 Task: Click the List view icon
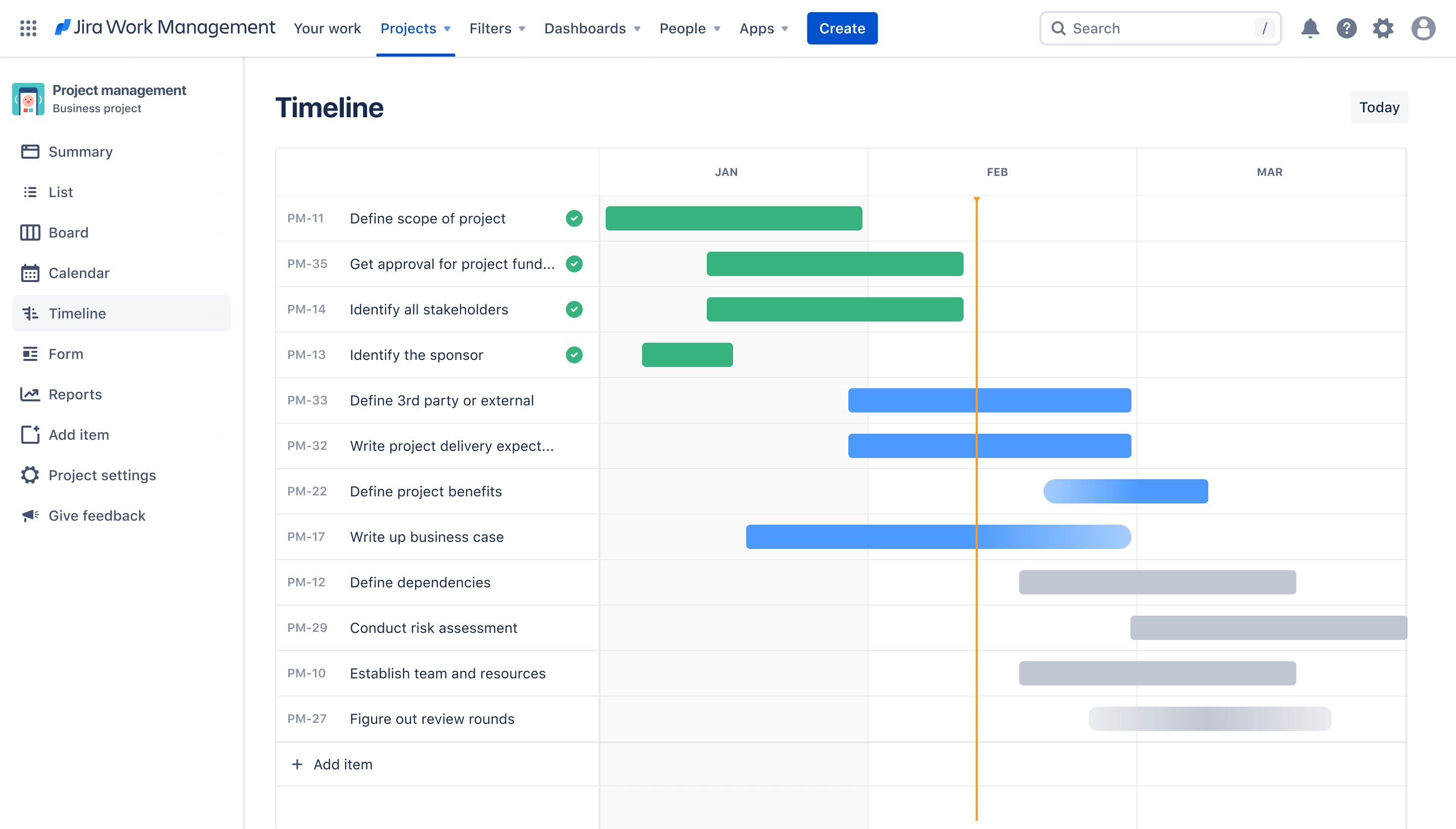click(x=30, y=192)
